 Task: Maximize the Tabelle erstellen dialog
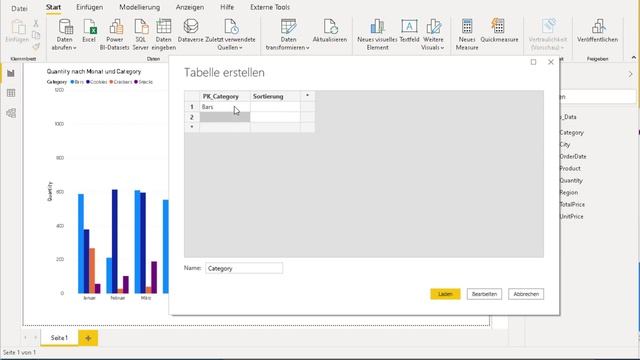pyautogui.click(x=533, y=62)
